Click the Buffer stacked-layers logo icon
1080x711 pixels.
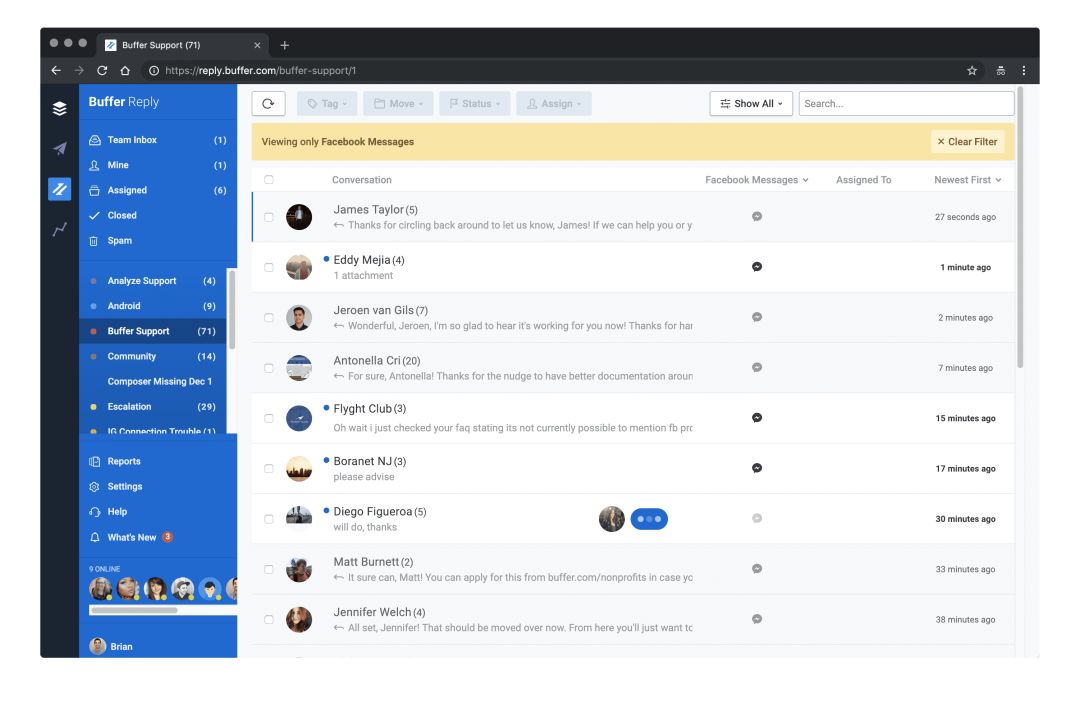click(60, 109)
